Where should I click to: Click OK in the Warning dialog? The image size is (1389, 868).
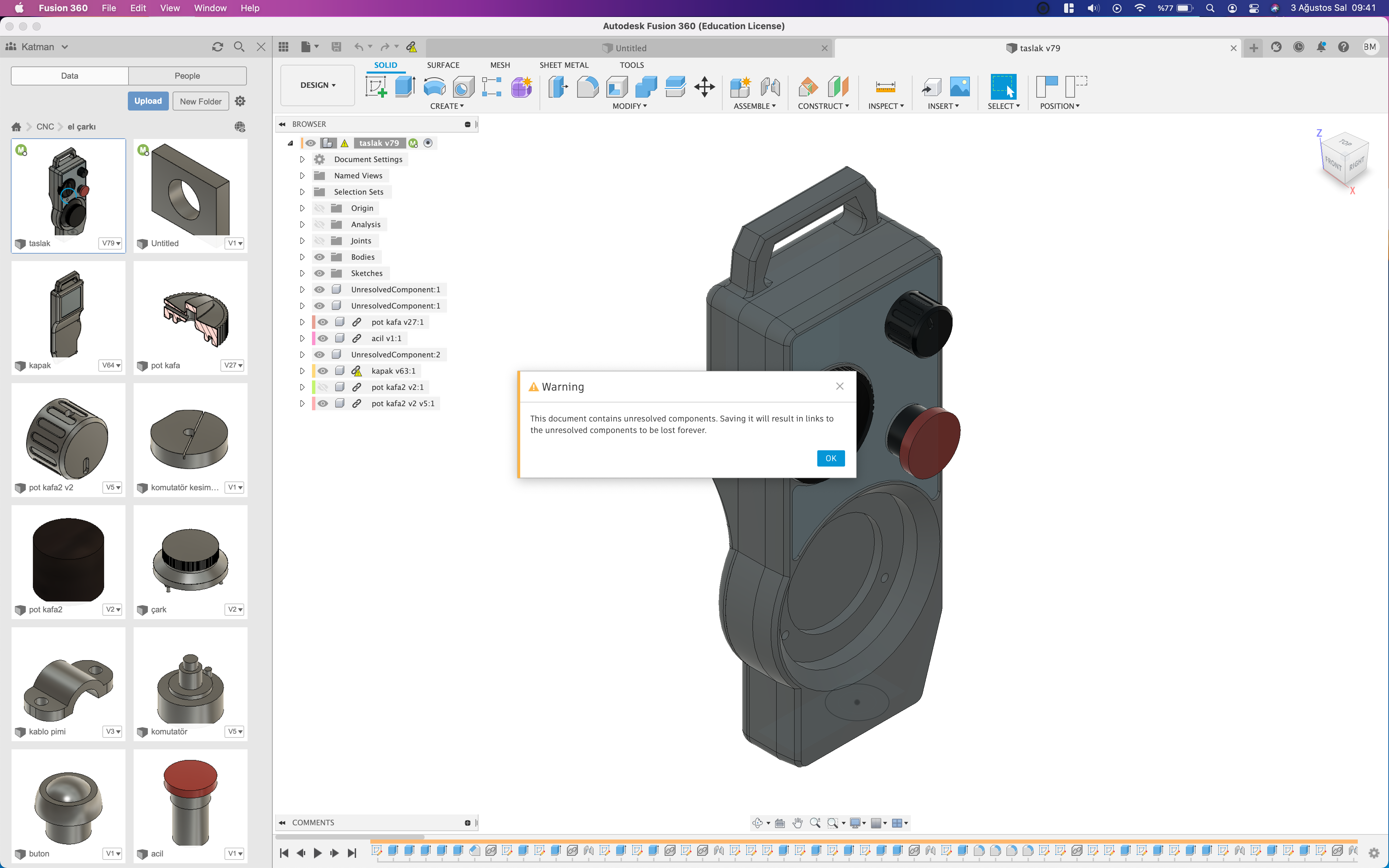(830, 458)
